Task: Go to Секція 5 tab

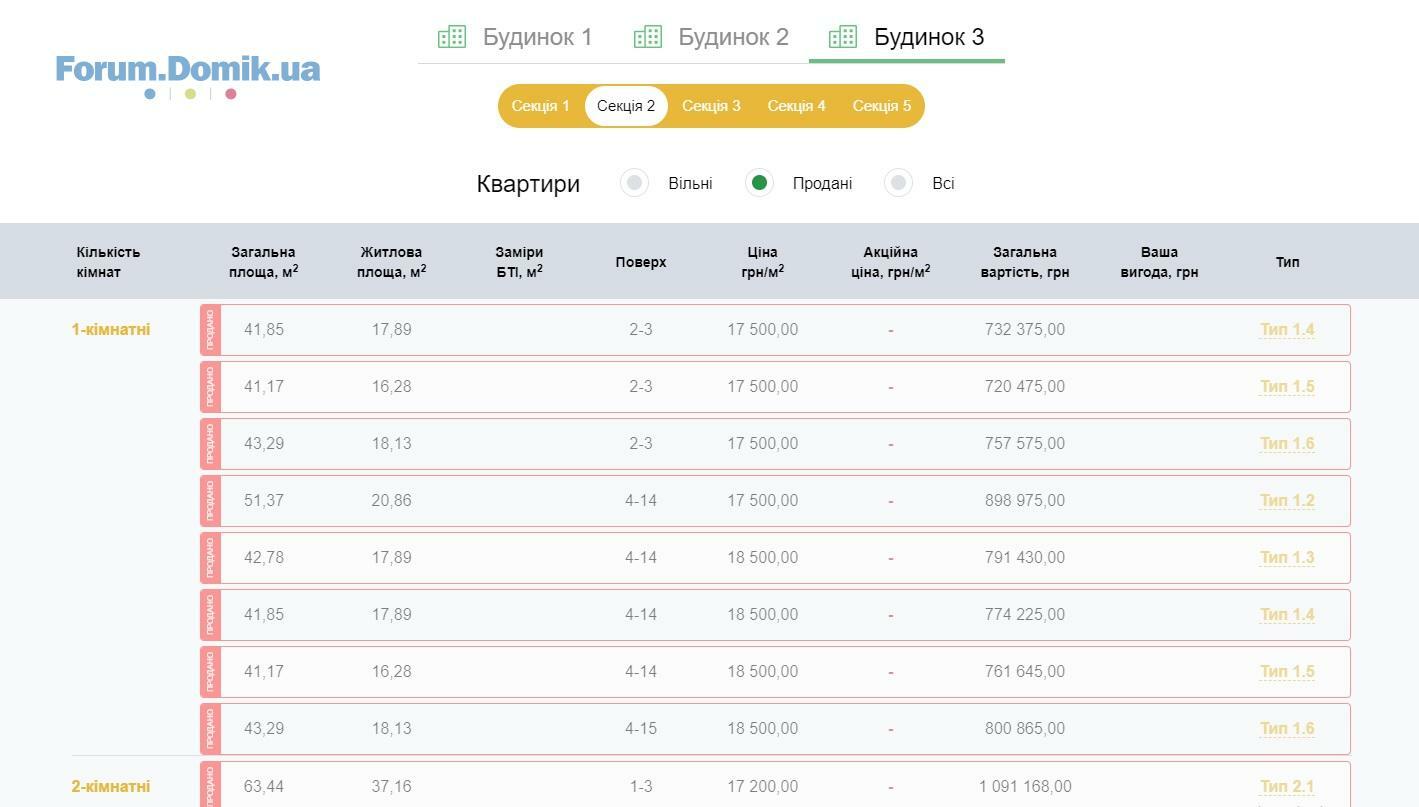Action: point(882,106)
